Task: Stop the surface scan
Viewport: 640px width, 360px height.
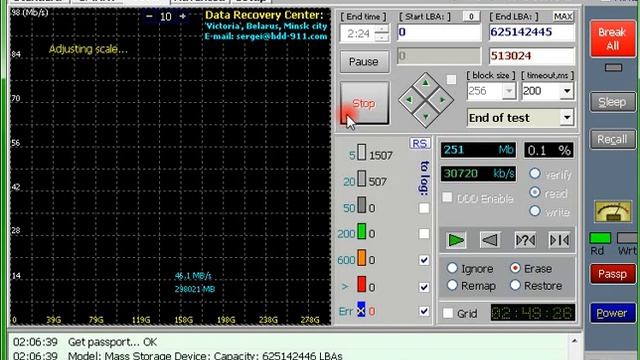Action: 364,103
